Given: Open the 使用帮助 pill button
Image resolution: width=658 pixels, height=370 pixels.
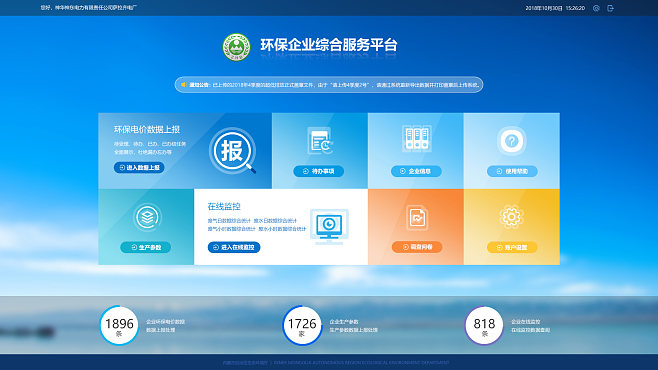Looking at the screenshot, I should click(512, 171).
